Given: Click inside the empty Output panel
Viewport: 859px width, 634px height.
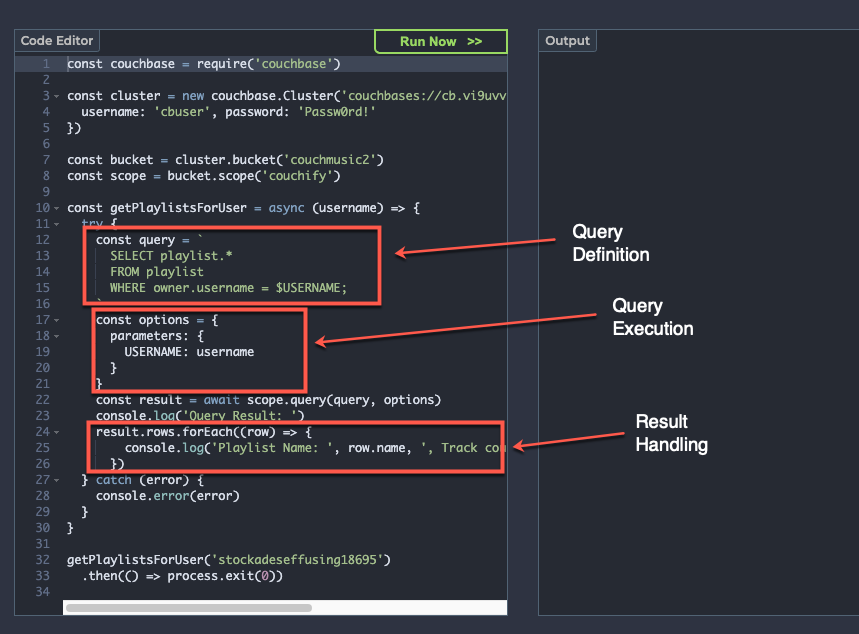Looking at the screenshot, I should click(x=698, y=333).
